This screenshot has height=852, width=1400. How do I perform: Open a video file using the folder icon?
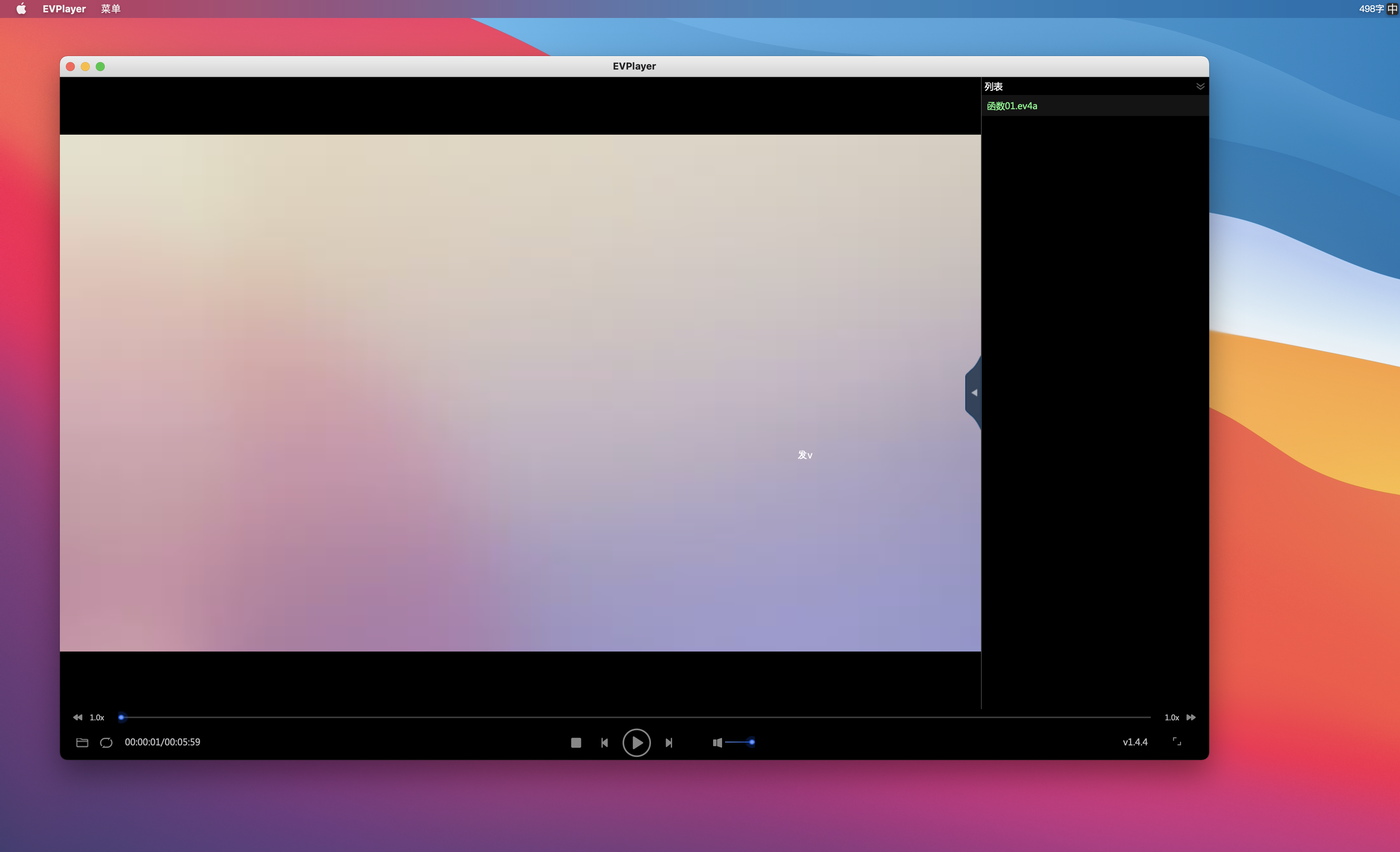[82, 742]
